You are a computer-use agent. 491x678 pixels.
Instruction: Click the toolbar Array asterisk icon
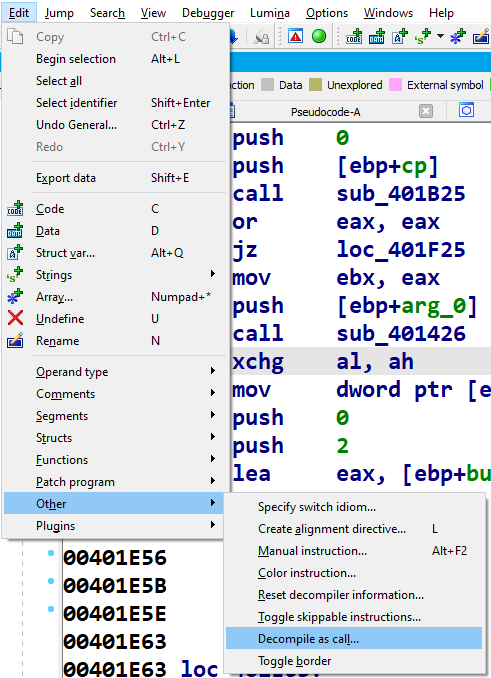tap(458, 37)
